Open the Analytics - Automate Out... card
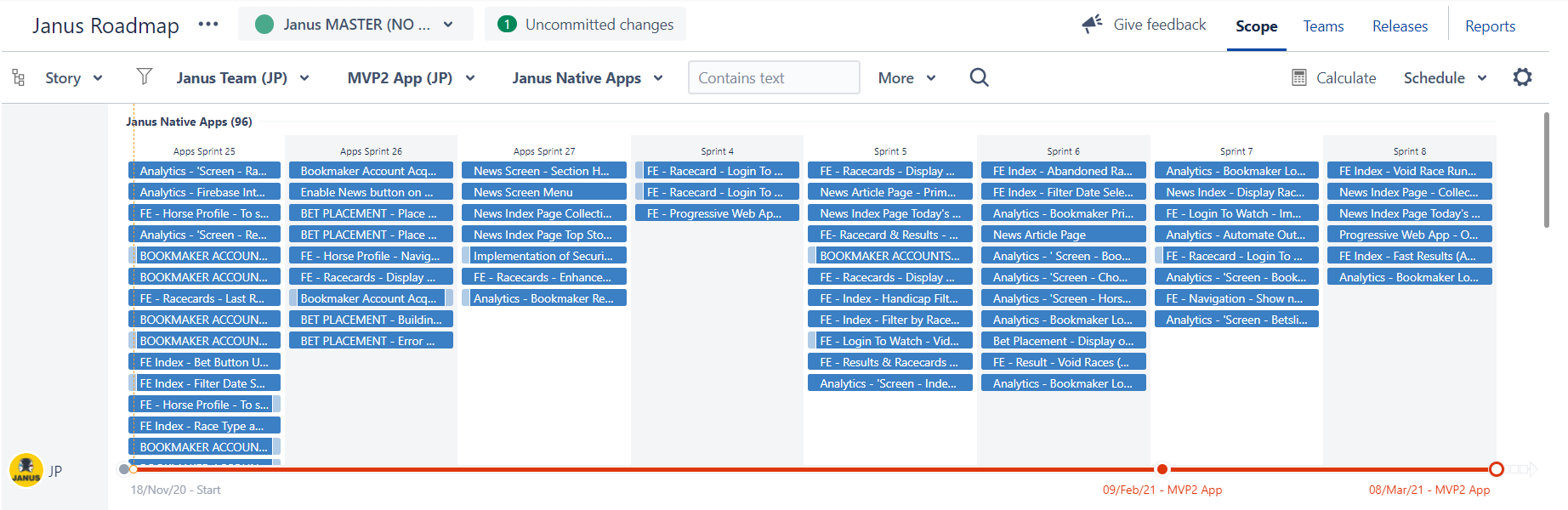Screen dimensions: 1568x510 (x=1236, y=235)
